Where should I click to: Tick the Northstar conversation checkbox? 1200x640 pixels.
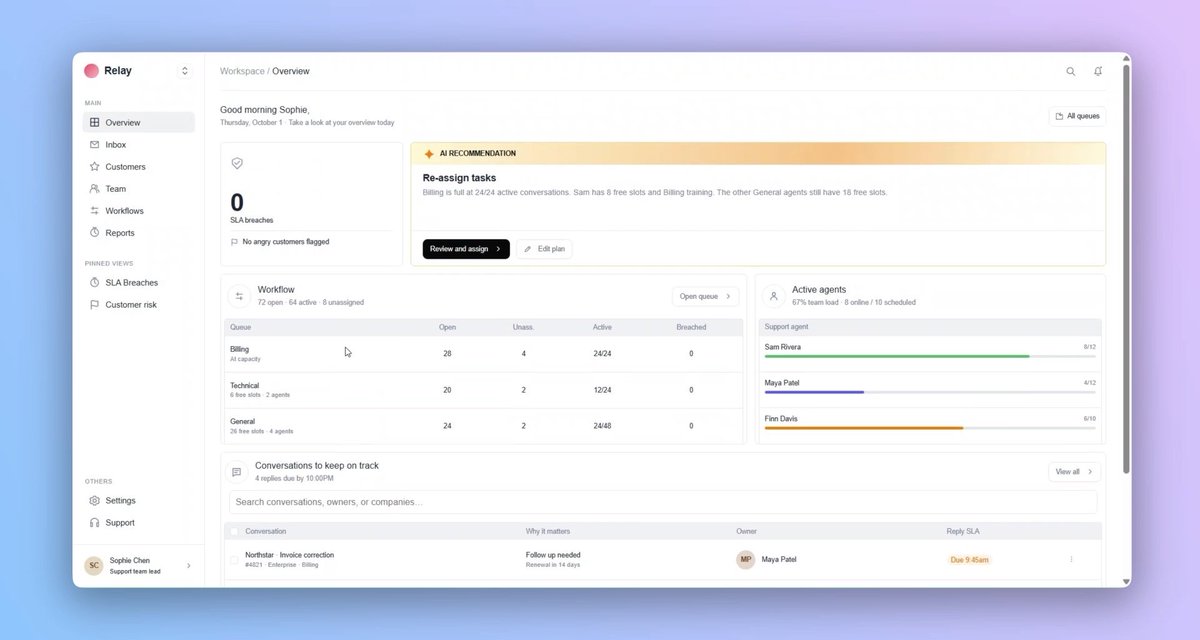tap(234, 560)
